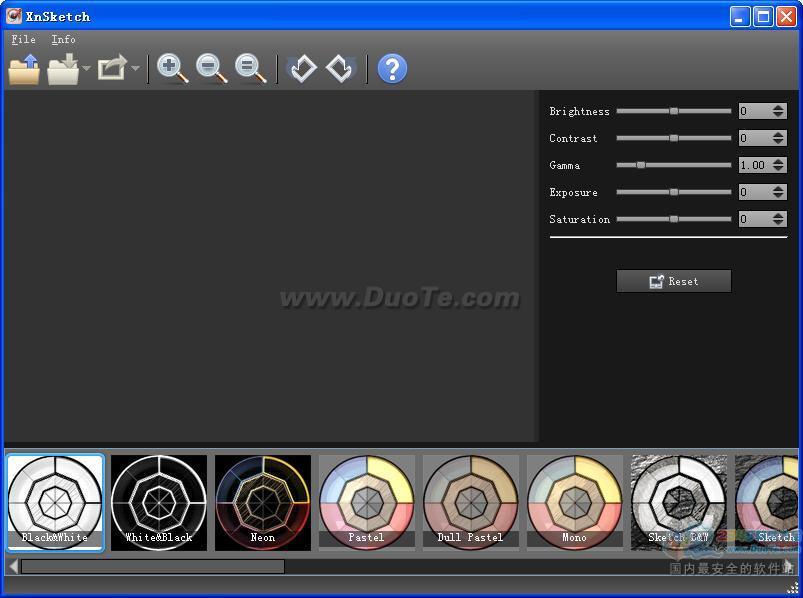Click the open image folder icon
The image size is (803, 598).
(x=24, y=69)
